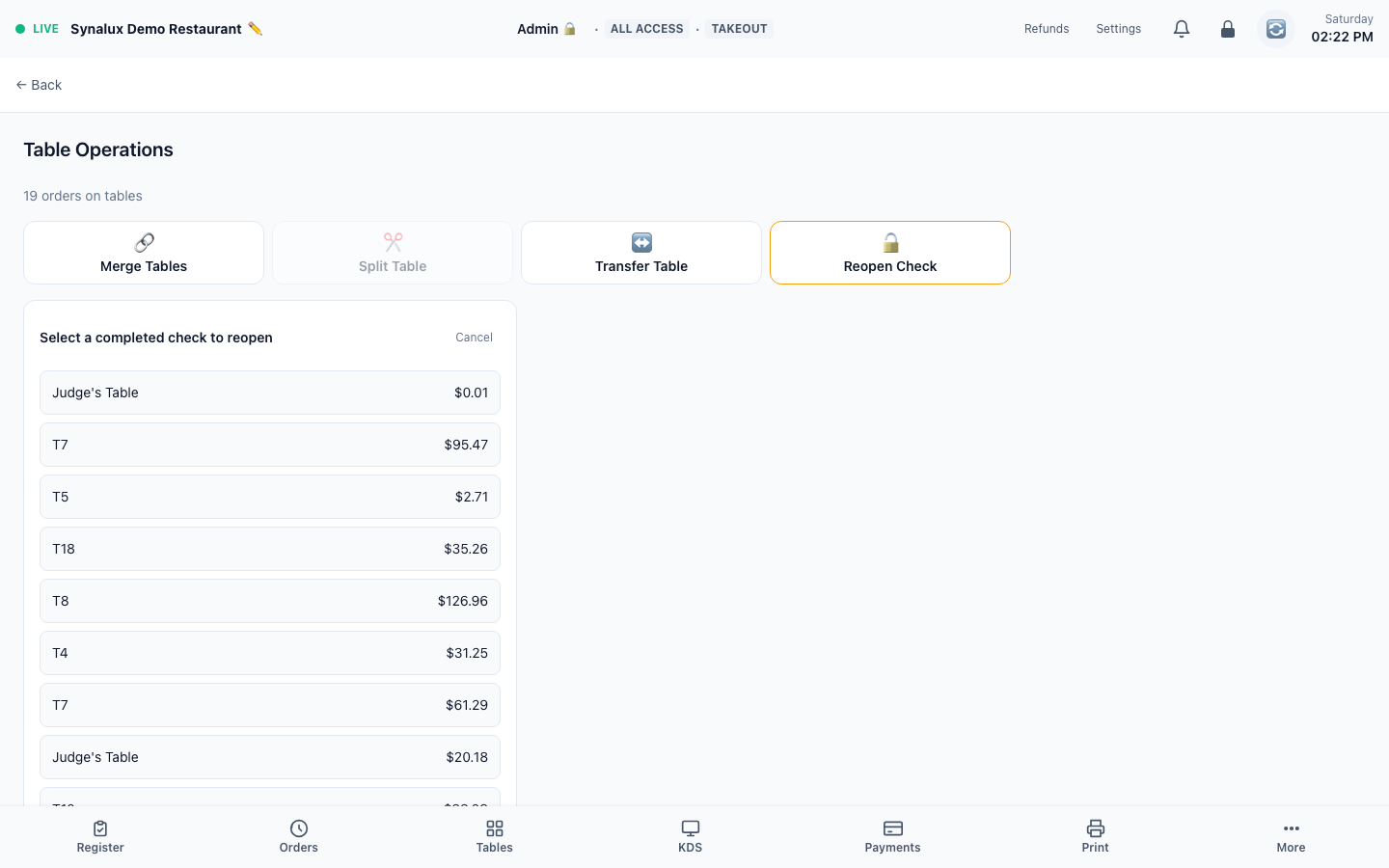
Task: Select T18 check for $35.26
Action: [270, 549]
